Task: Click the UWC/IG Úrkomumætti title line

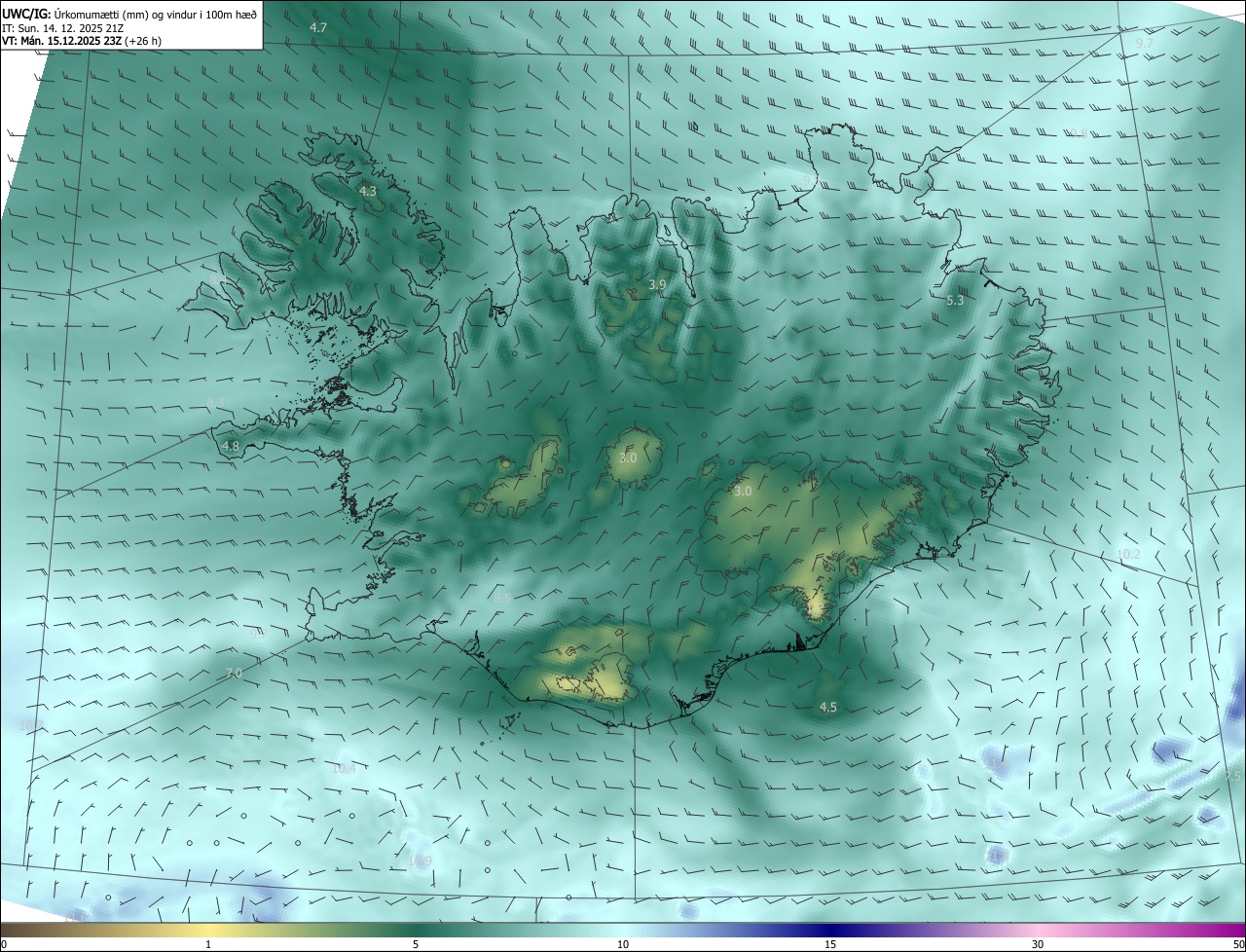Action: (130, 13)
